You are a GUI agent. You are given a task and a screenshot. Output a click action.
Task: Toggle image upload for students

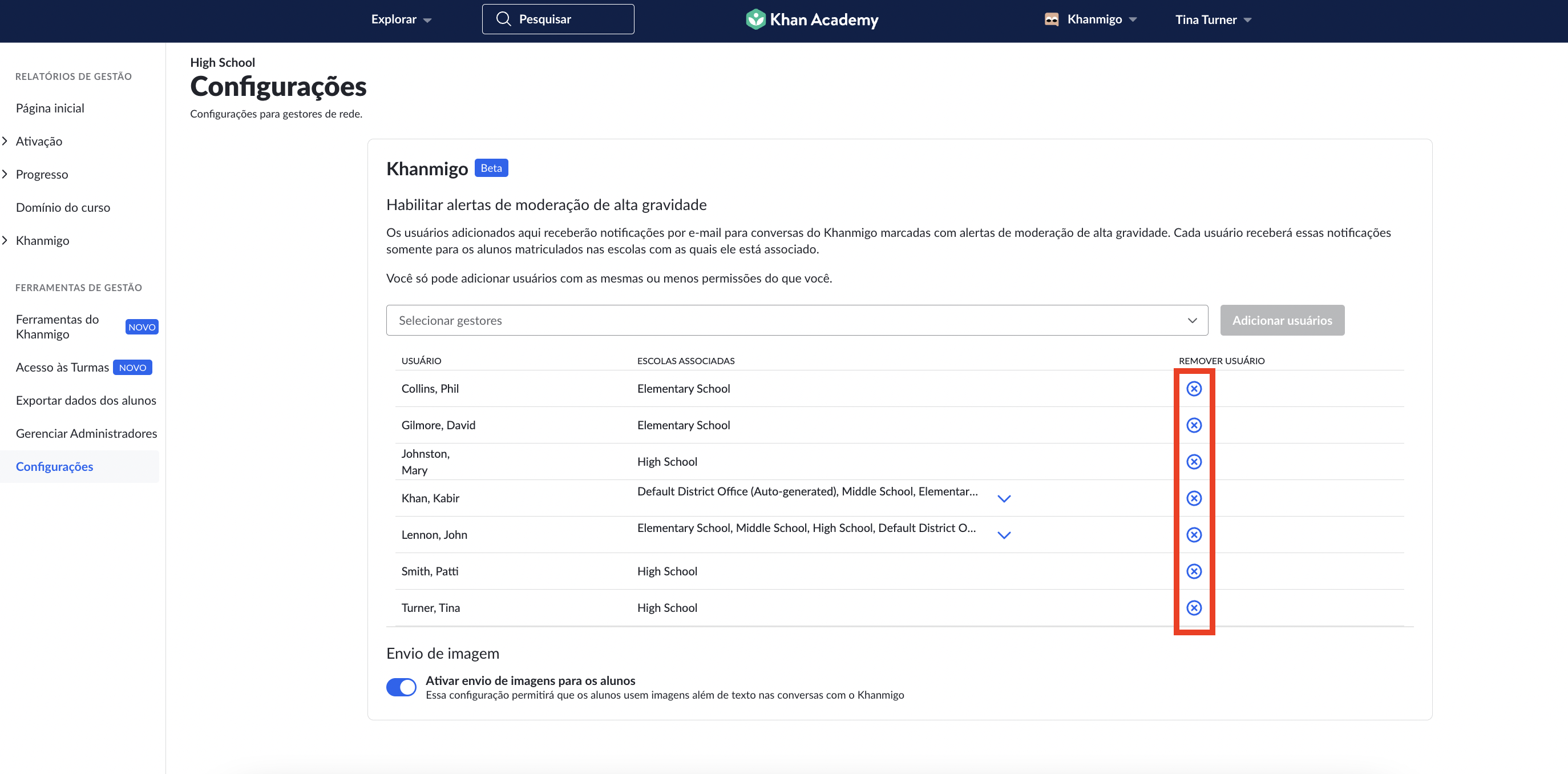point(401,687)
